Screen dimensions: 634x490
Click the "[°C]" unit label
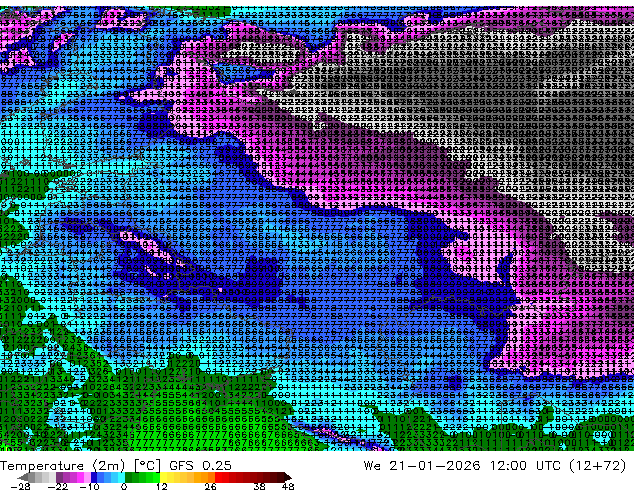point(147,465)
